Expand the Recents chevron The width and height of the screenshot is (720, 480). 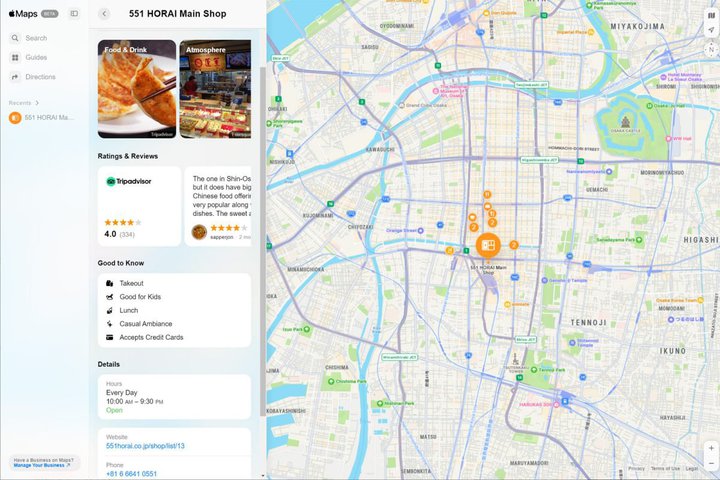[x=38, y=103]
